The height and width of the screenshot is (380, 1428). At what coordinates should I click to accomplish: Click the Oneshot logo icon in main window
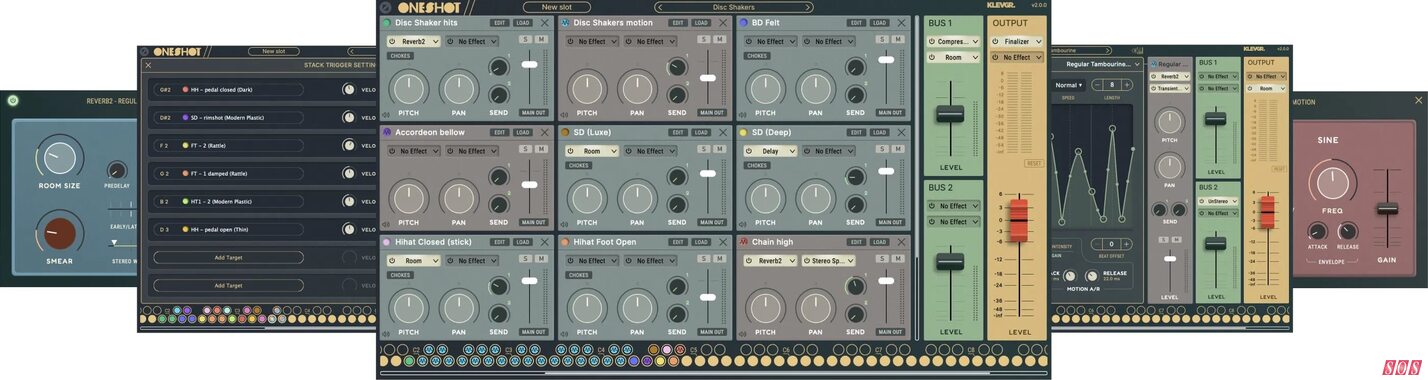386,7
